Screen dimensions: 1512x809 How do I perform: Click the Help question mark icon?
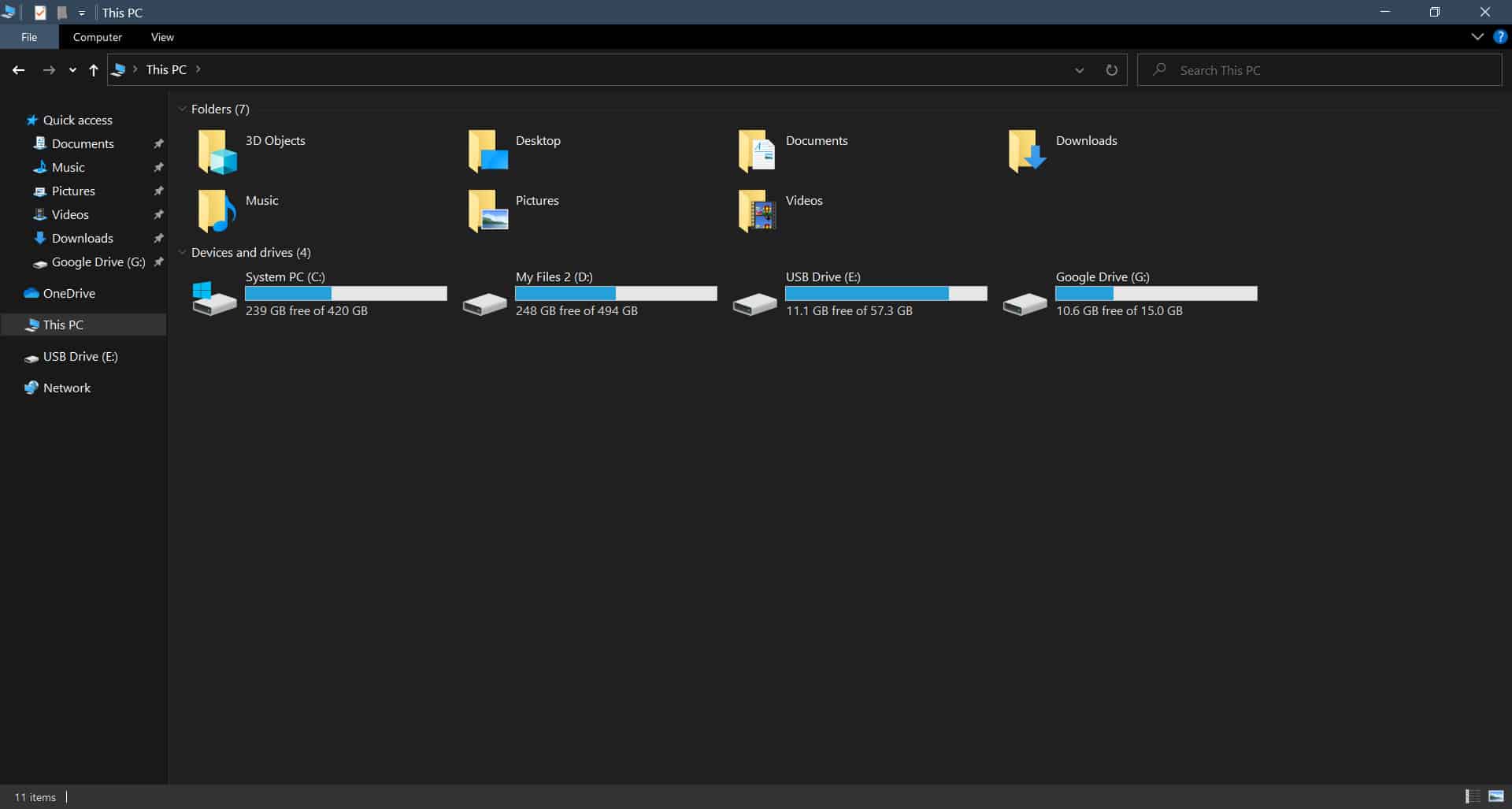[x=1500, y=37]
